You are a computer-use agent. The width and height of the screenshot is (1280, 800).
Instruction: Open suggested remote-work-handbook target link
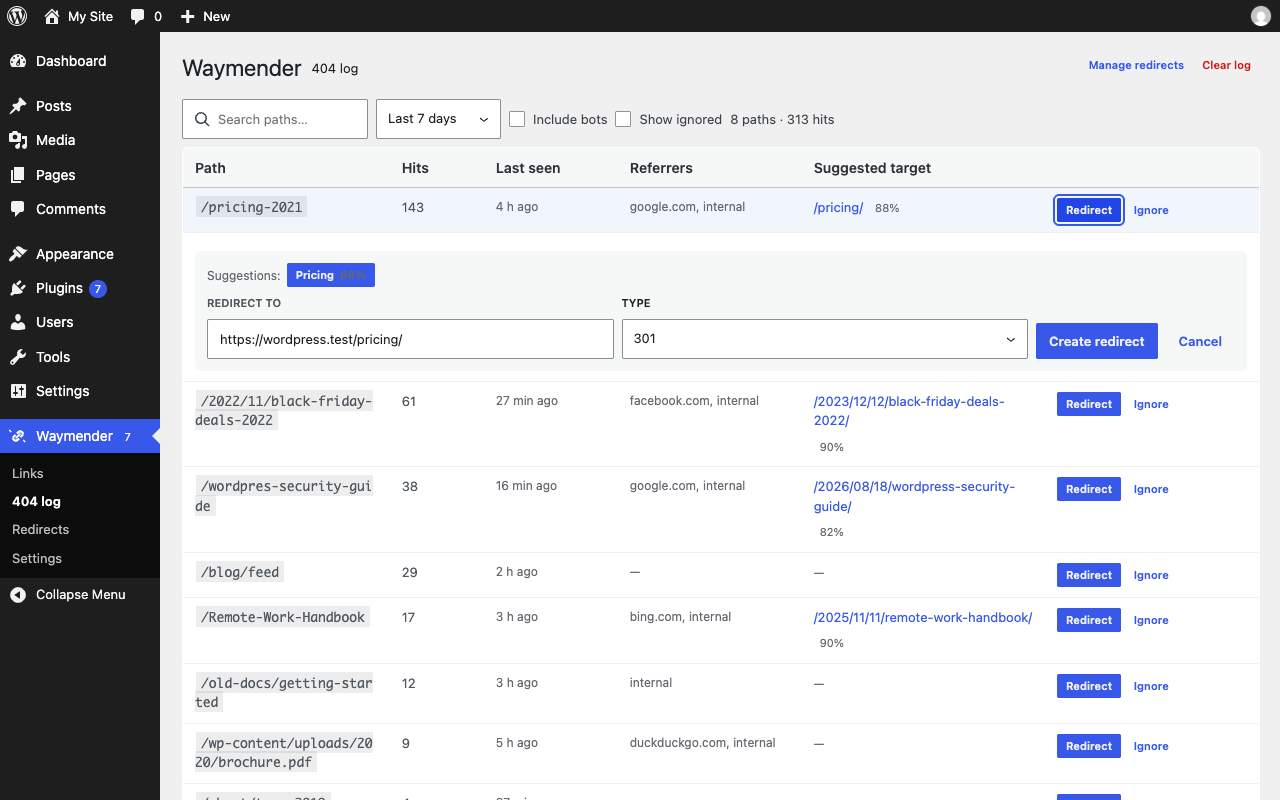click(x=923, y=617)
